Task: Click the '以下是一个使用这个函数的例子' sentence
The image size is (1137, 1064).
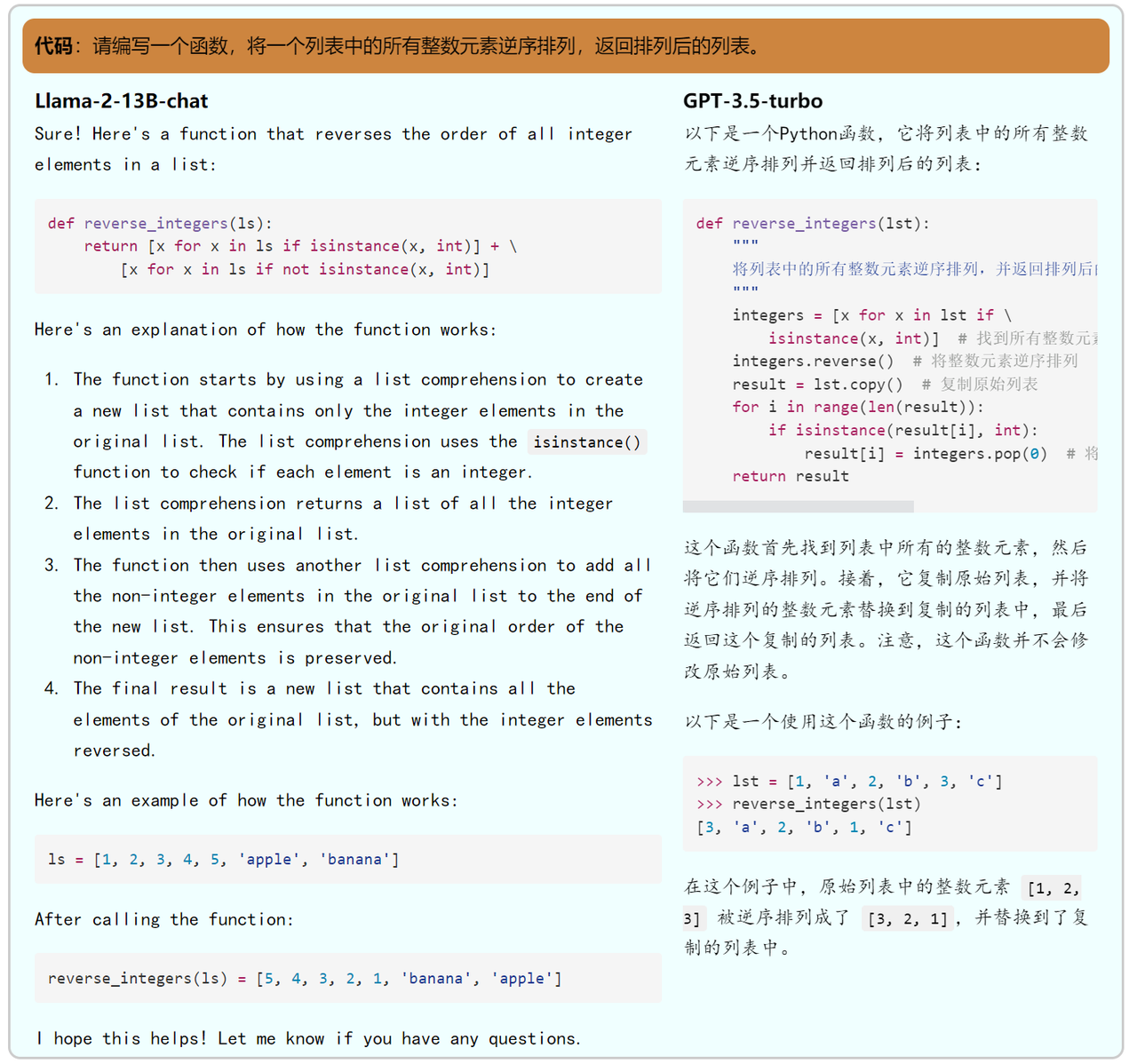Action: tap(823, 722)
